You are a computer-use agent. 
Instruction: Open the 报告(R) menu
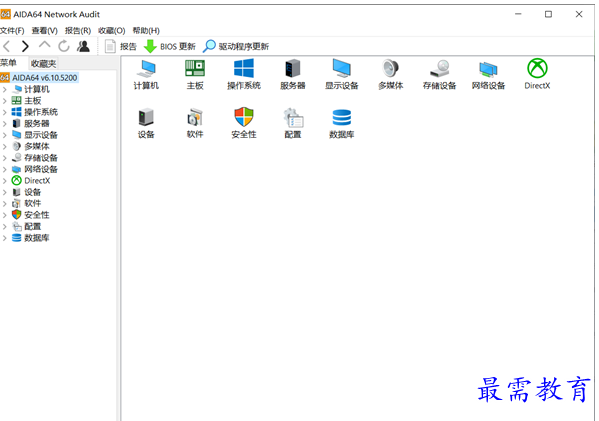tap(78, 31)
